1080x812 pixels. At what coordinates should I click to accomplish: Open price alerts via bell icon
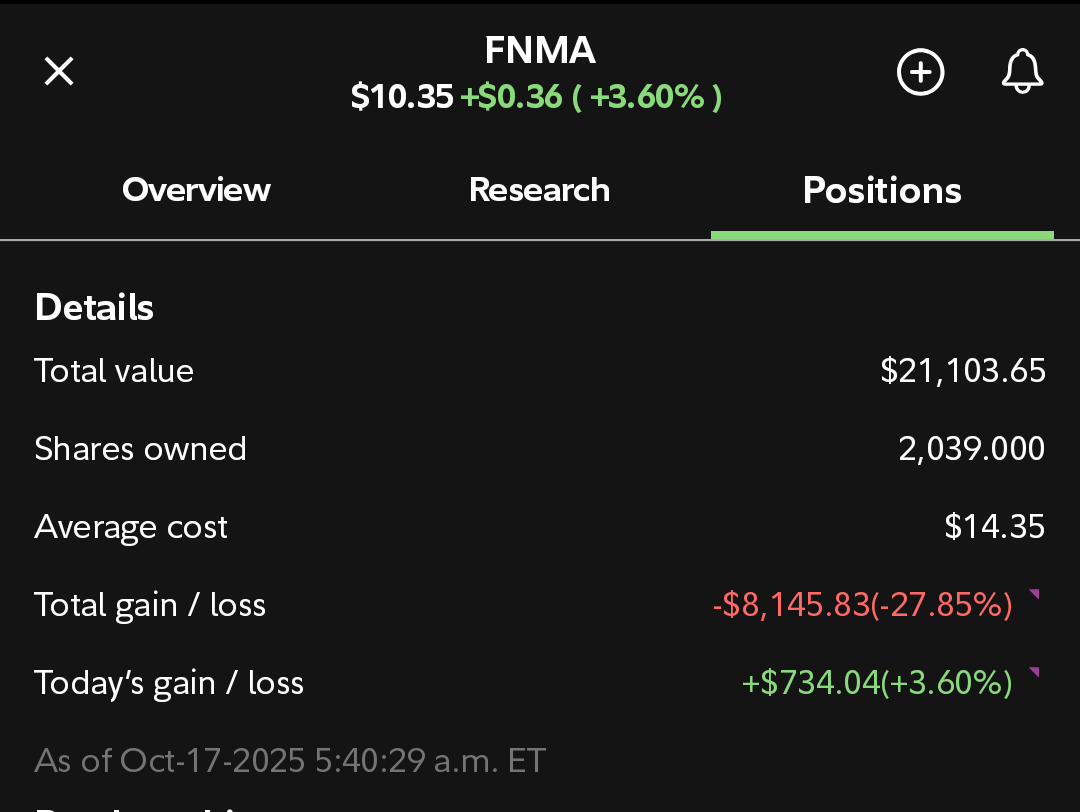[x=1022, y=72]
